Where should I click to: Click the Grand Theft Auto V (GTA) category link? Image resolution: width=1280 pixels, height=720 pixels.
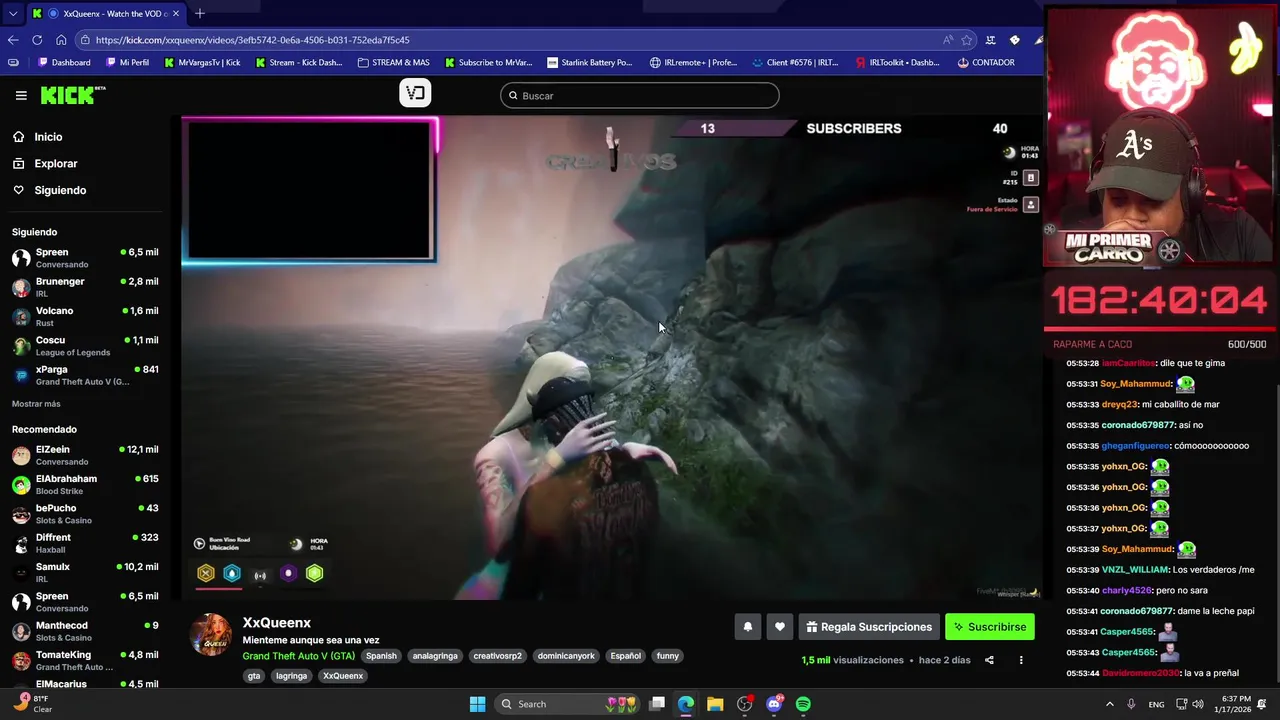point(298,656)
